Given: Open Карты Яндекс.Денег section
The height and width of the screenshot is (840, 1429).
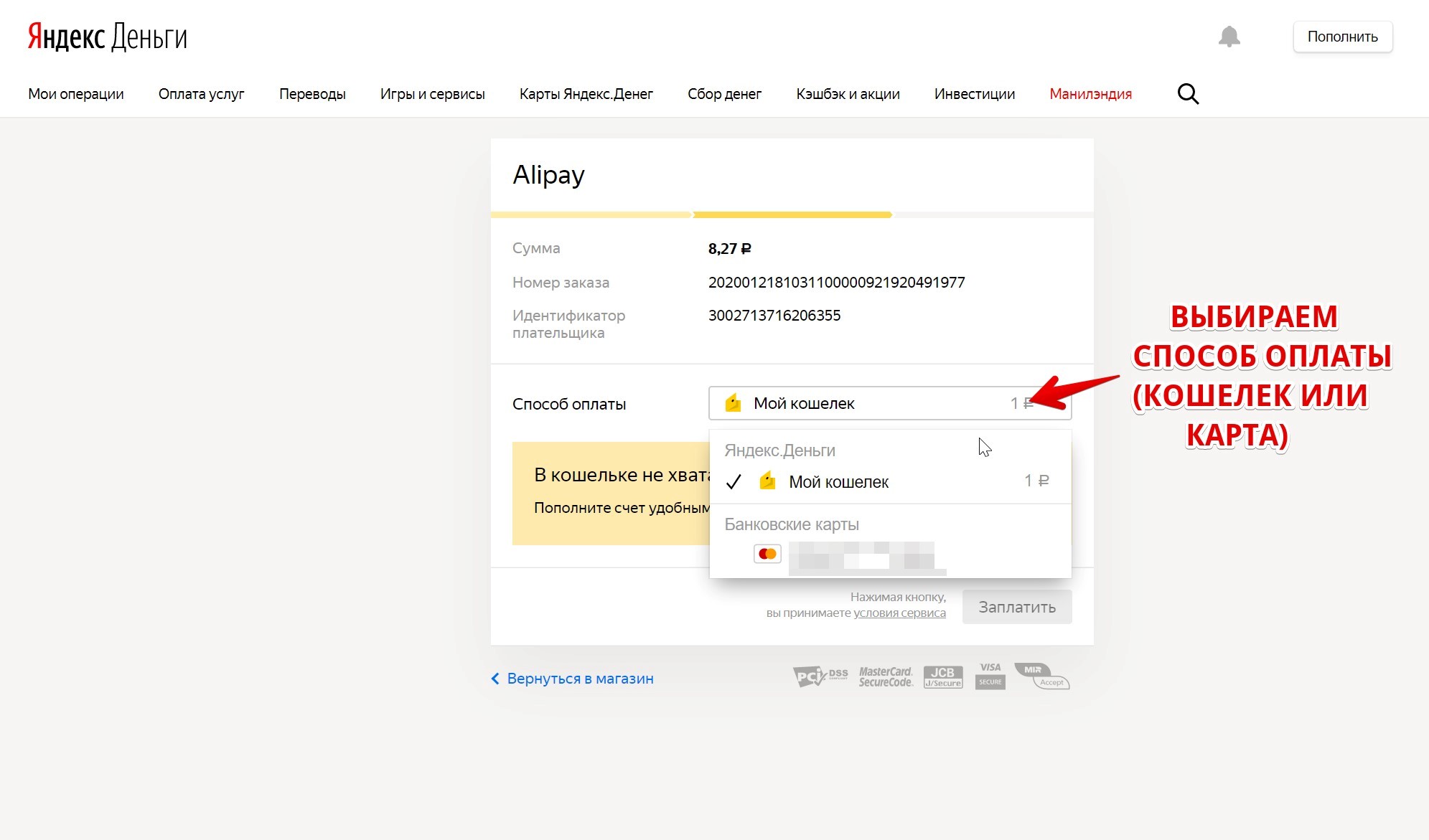Looking at the screenshot, I should [x=586, y=94].
